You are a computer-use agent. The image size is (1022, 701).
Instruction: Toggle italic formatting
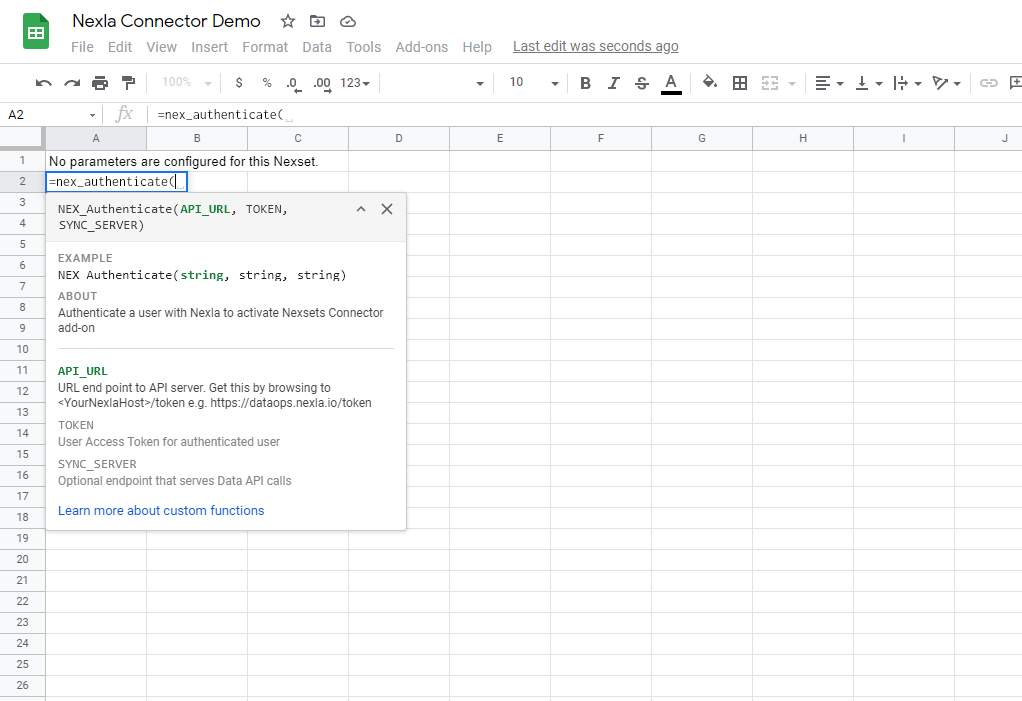613,83
